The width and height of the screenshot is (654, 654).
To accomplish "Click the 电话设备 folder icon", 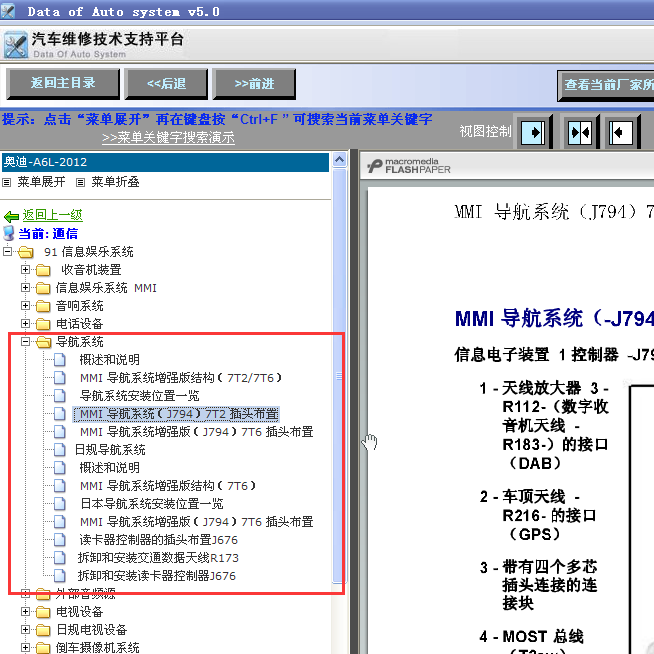I will [x=43, y=324].
